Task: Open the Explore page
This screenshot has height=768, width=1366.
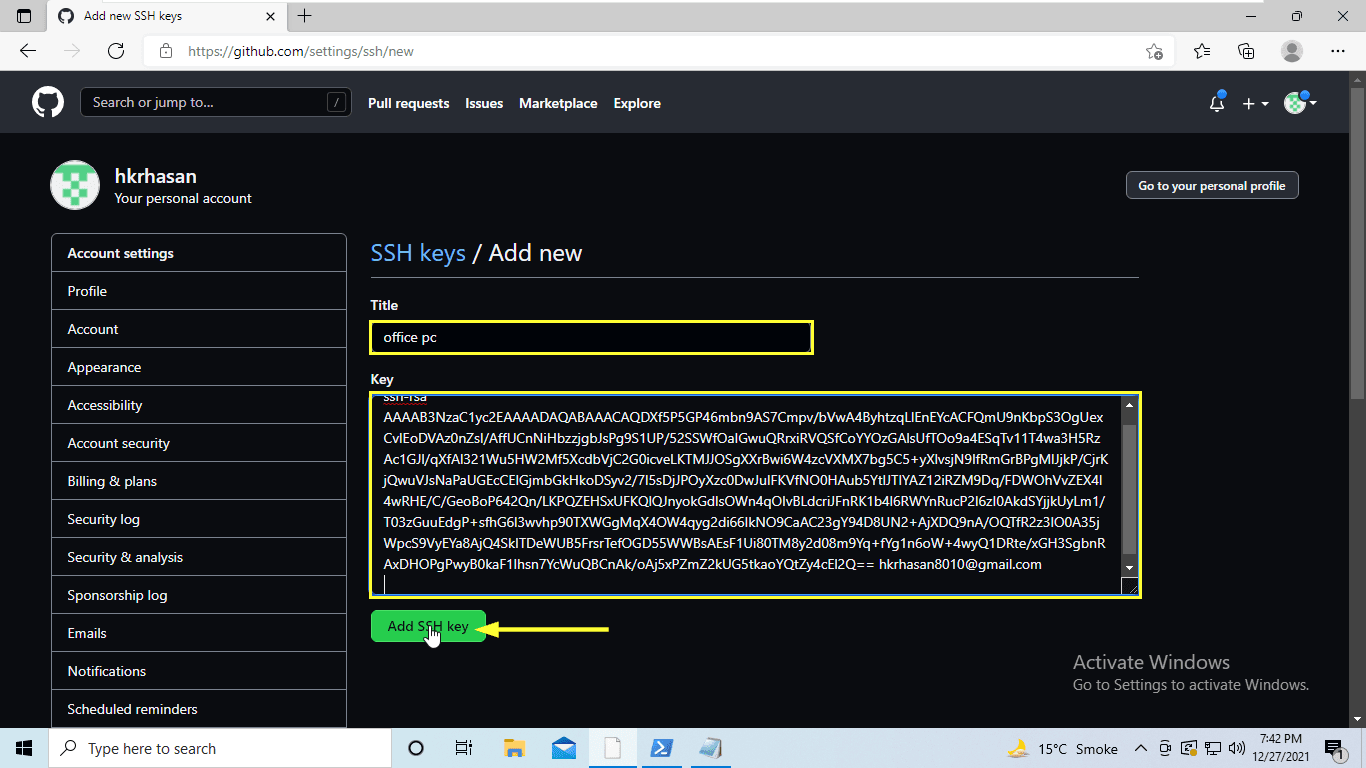Action: tap(637, 103)
